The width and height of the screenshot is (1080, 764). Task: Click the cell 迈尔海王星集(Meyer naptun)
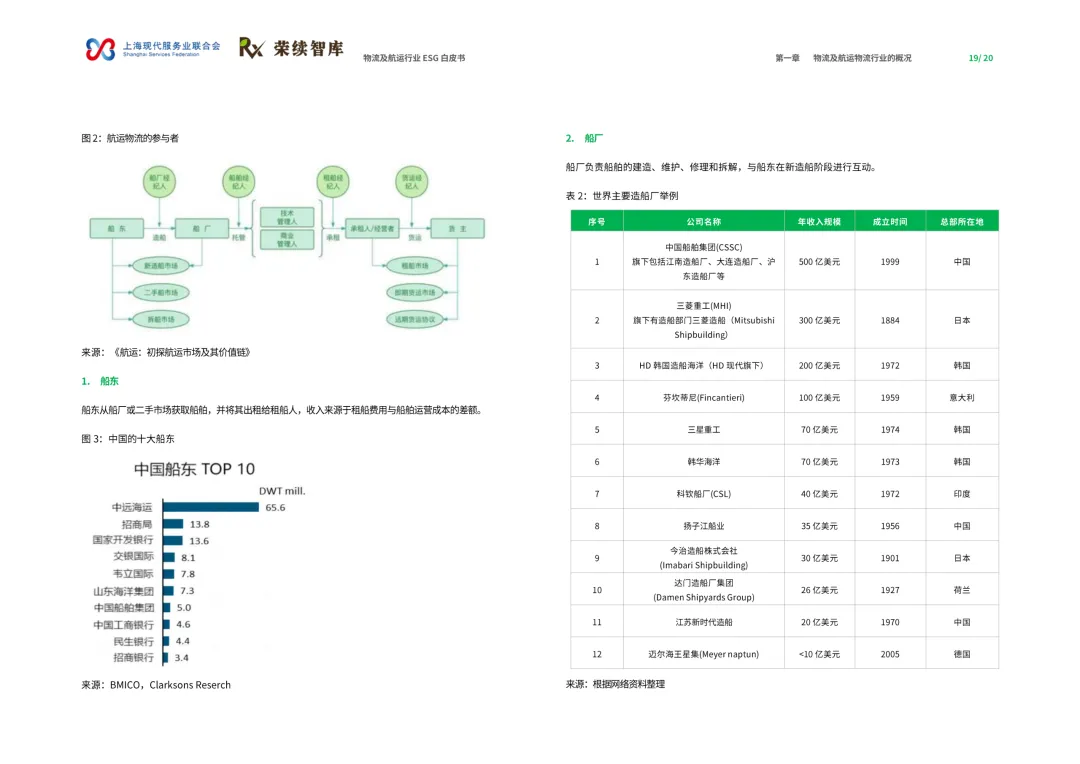coord(703,654)
